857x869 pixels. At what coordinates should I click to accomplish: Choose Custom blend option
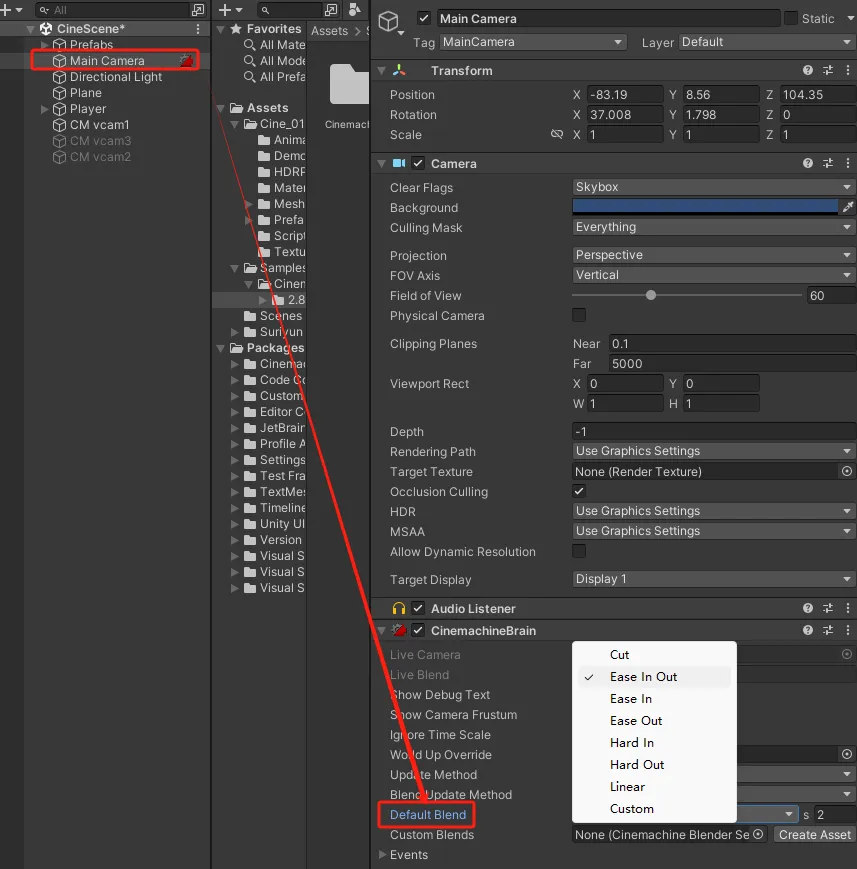(x=654, y=809)
